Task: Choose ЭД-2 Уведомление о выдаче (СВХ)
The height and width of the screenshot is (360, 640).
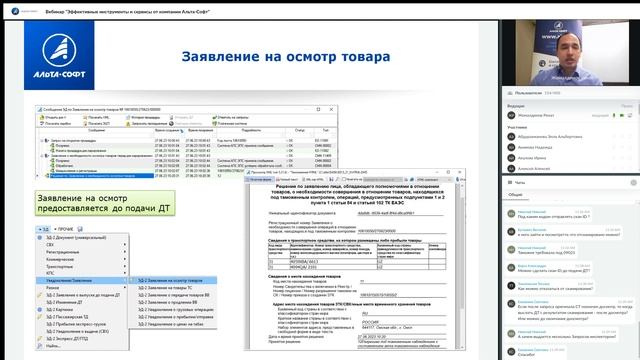Action: click(83, 331)
